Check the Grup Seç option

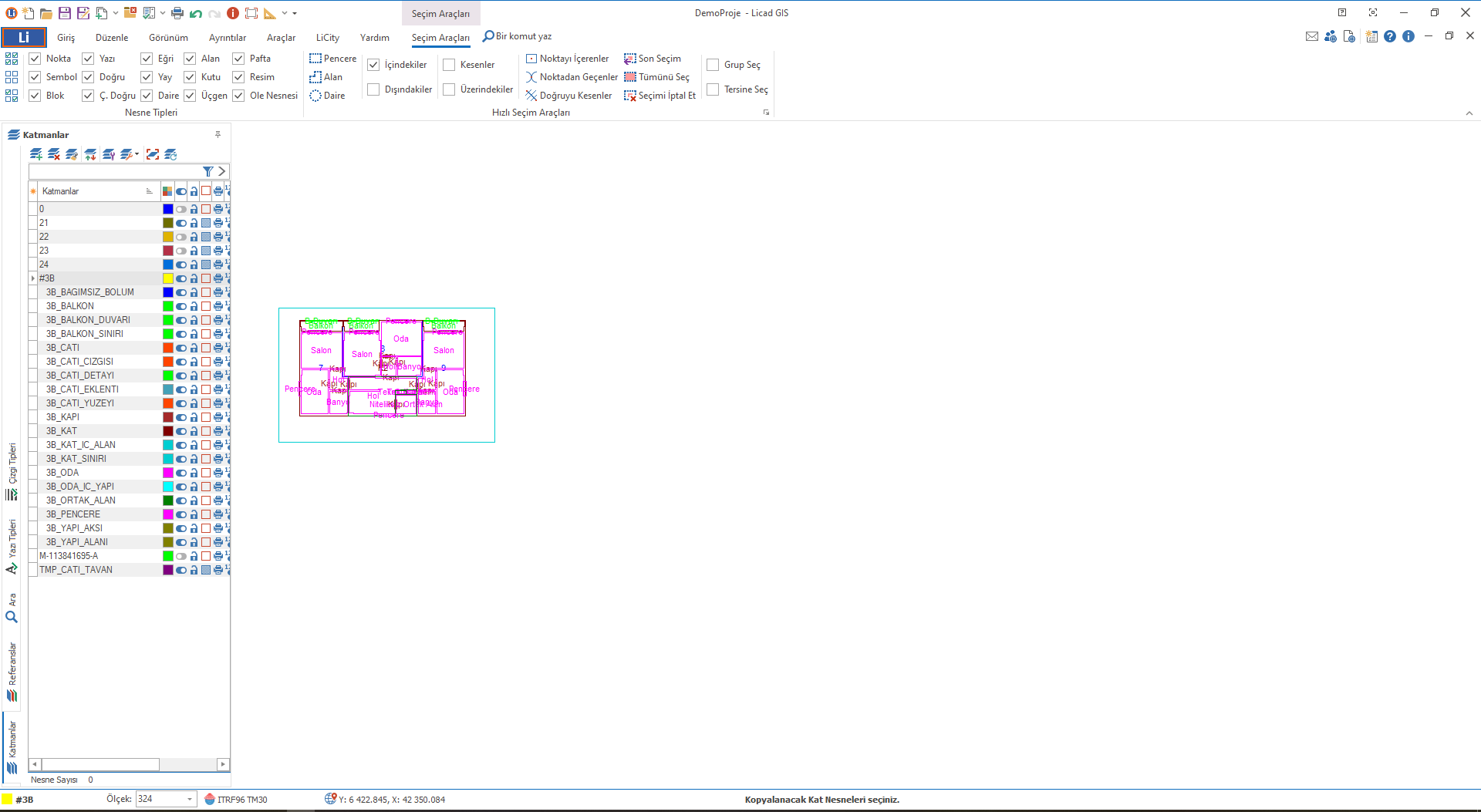click(x=713, y=65)
